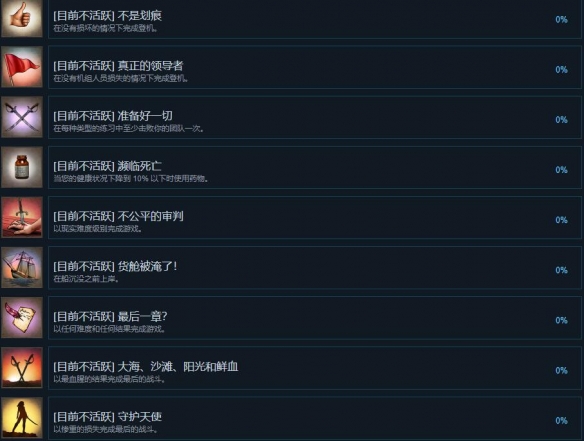Click the medicine bottle achievement icon

click(x=22, y=167)
